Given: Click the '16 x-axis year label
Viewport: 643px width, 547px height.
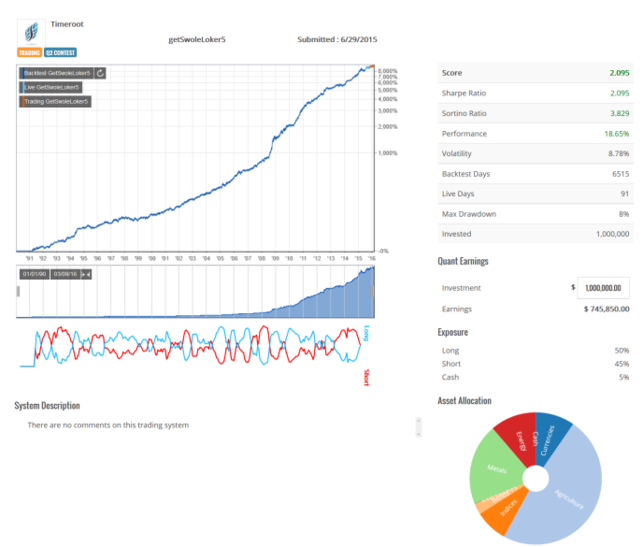Looking at the screenshot, I should coord(371,258).
